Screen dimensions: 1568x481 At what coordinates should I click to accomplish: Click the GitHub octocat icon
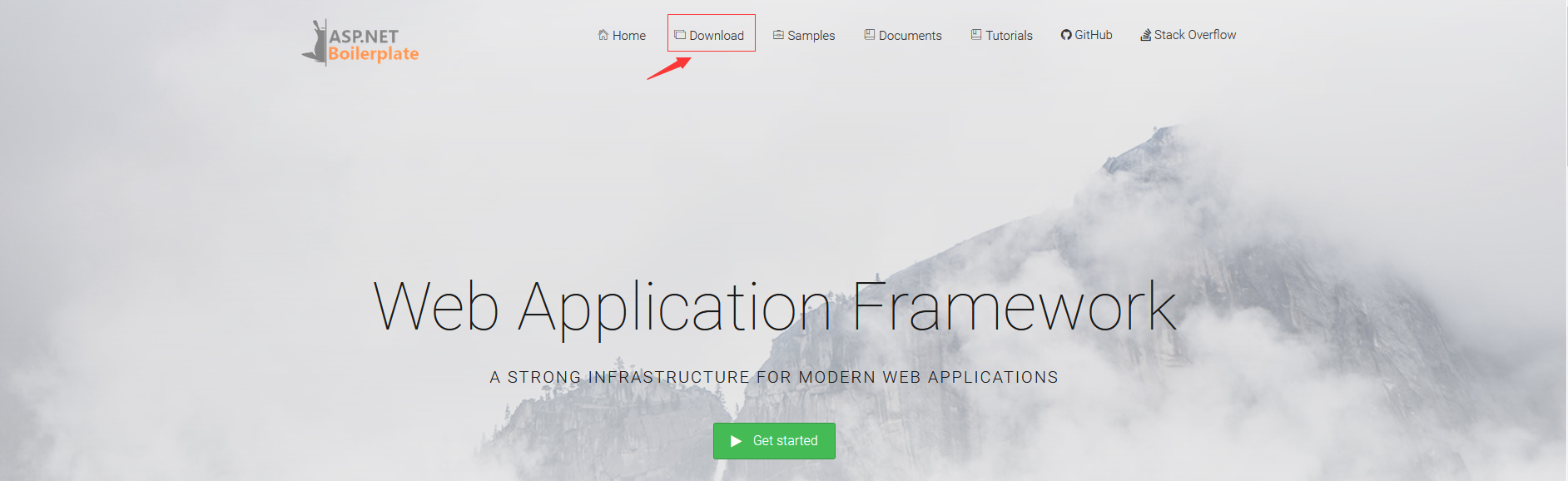[1066, 35]
